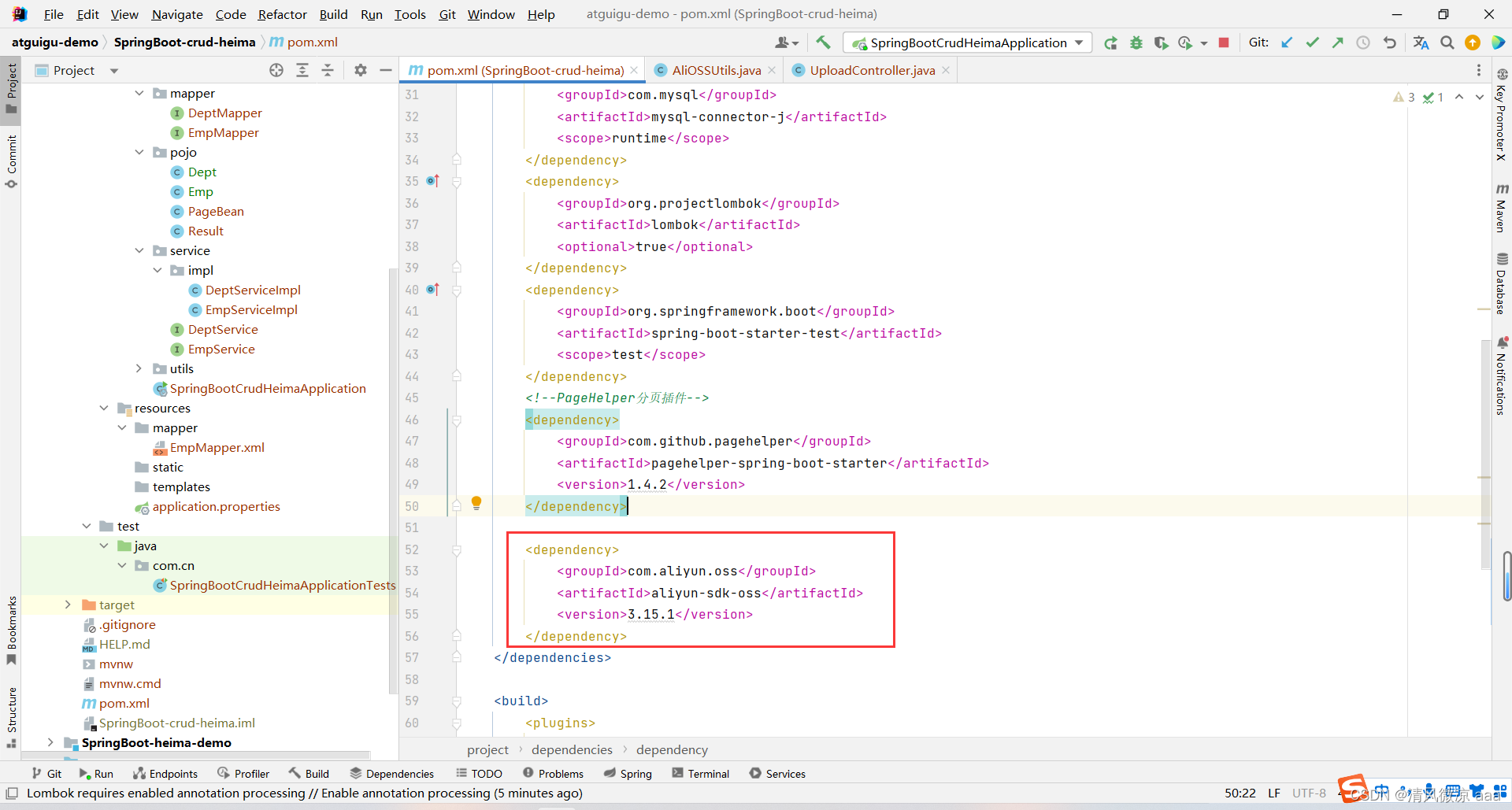Open the translate icon in toolbar
Viewport: 1512px width, 810px height.
1421,43
